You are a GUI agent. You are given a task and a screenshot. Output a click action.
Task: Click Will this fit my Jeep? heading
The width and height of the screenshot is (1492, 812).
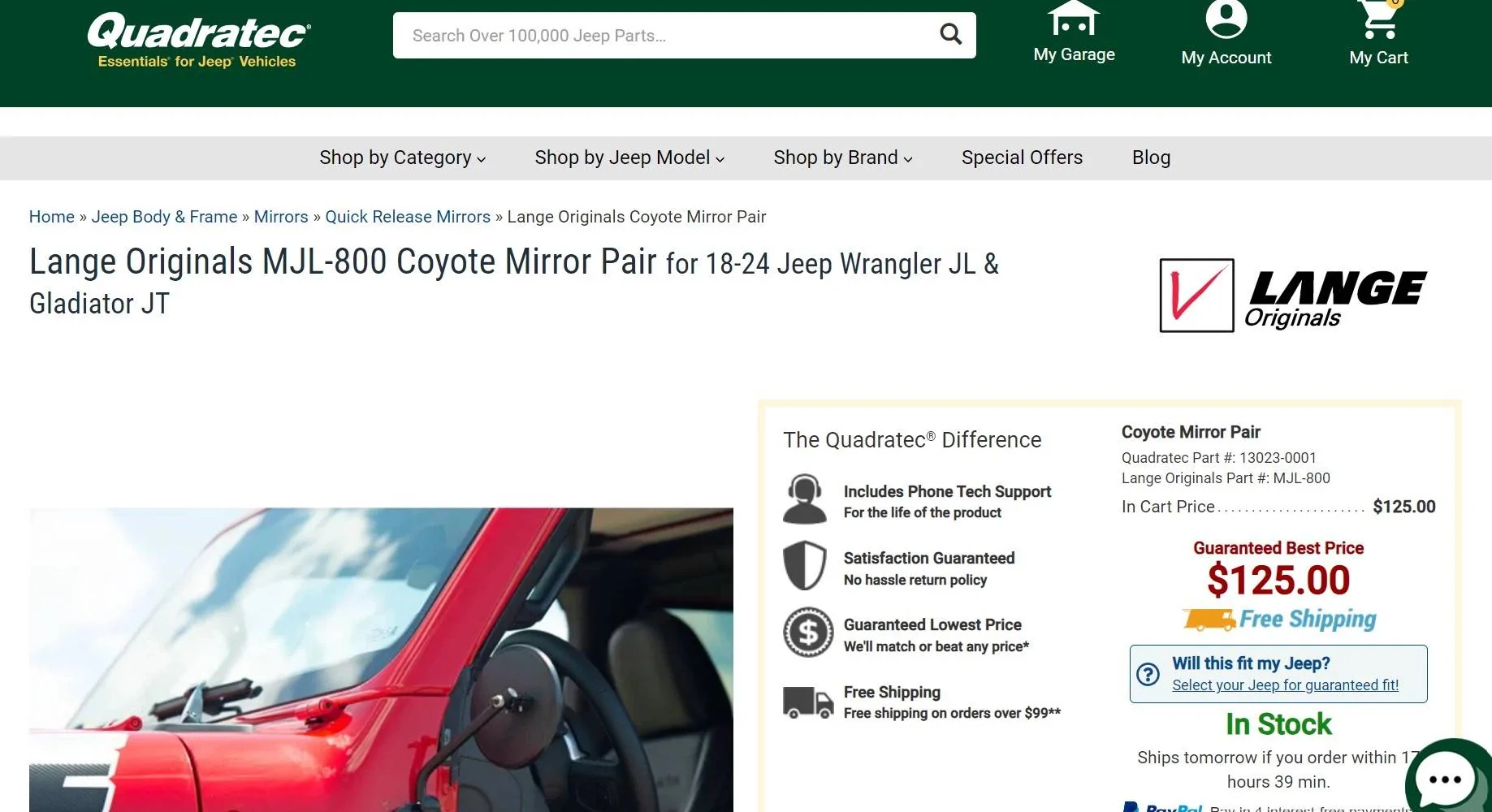pos(1251,663)
